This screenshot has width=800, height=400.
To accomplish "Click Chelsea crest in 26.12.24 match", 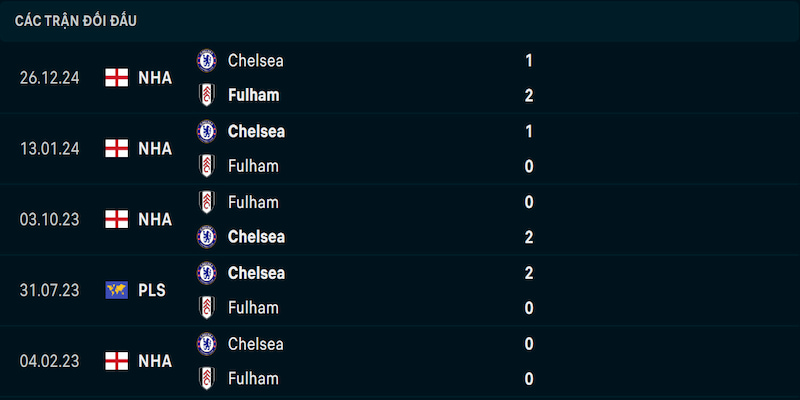I will click(207, 61).
